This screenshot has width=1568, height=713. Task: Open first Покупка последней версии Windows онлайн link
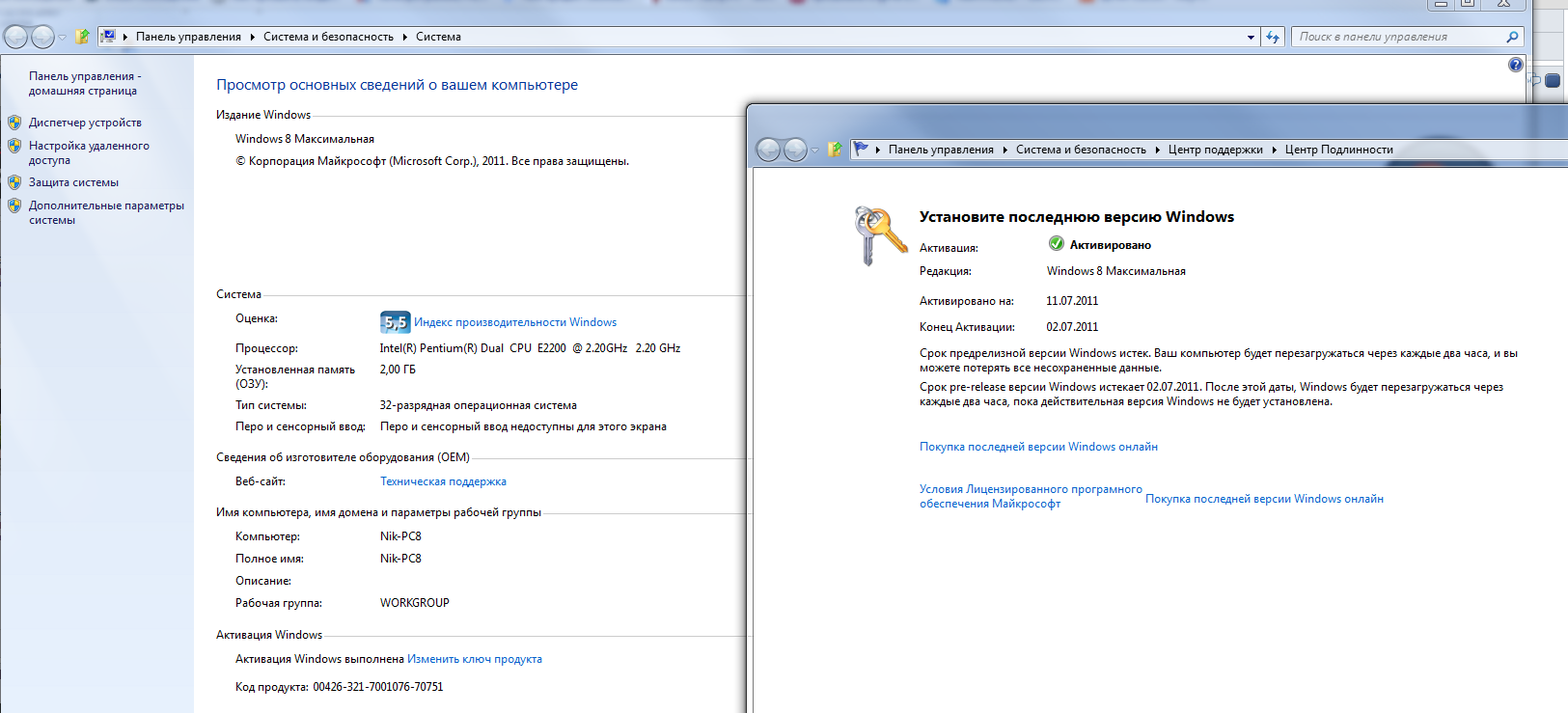(1038, 447)
